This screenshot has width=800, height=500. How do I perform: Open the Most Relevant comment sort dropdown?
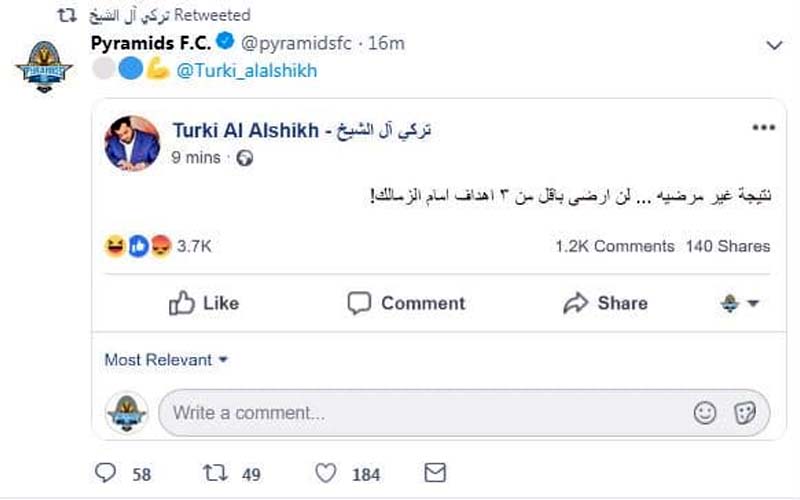(167, 360)
